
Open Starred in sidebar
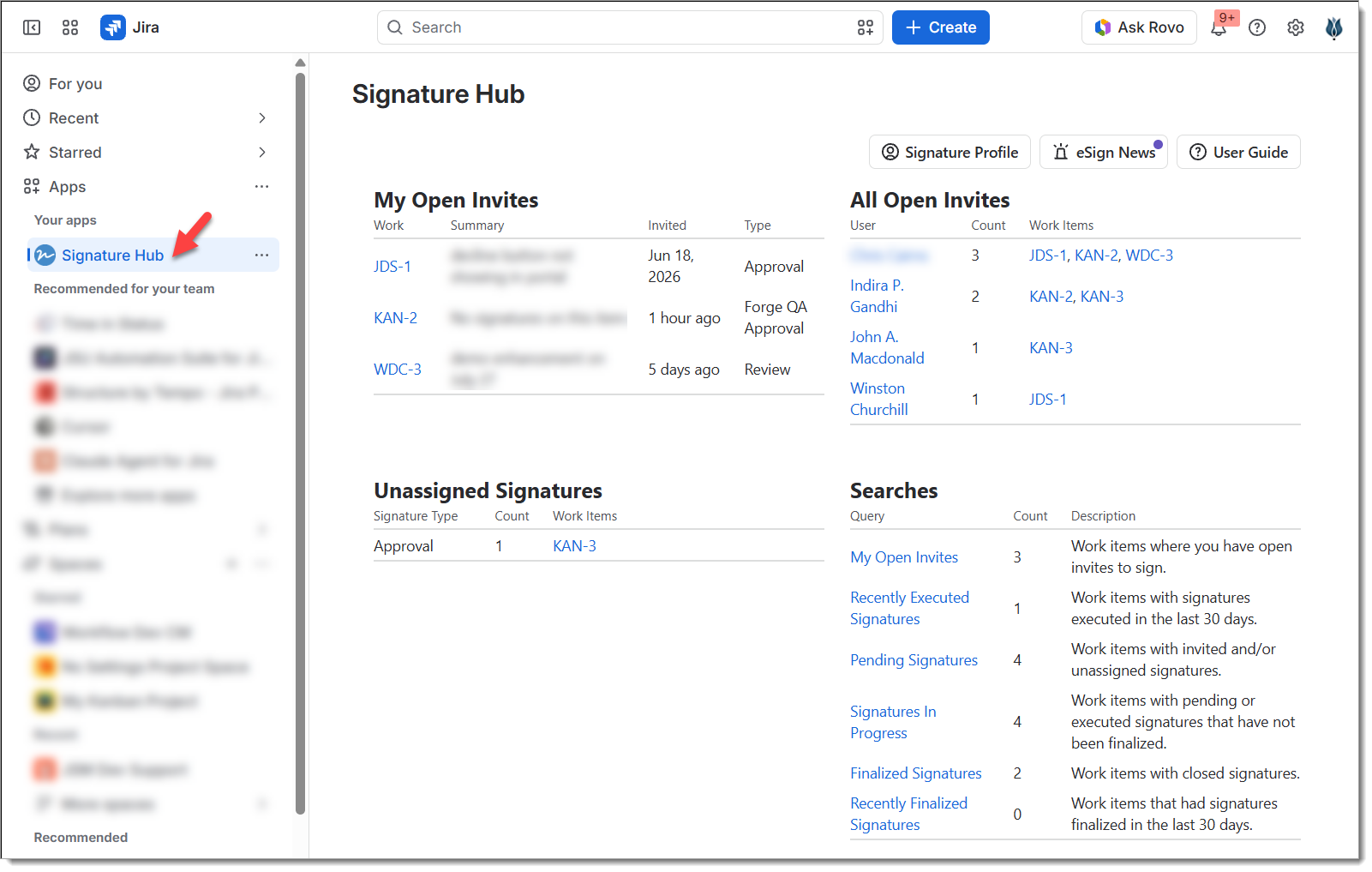click(x=75, y=152)
